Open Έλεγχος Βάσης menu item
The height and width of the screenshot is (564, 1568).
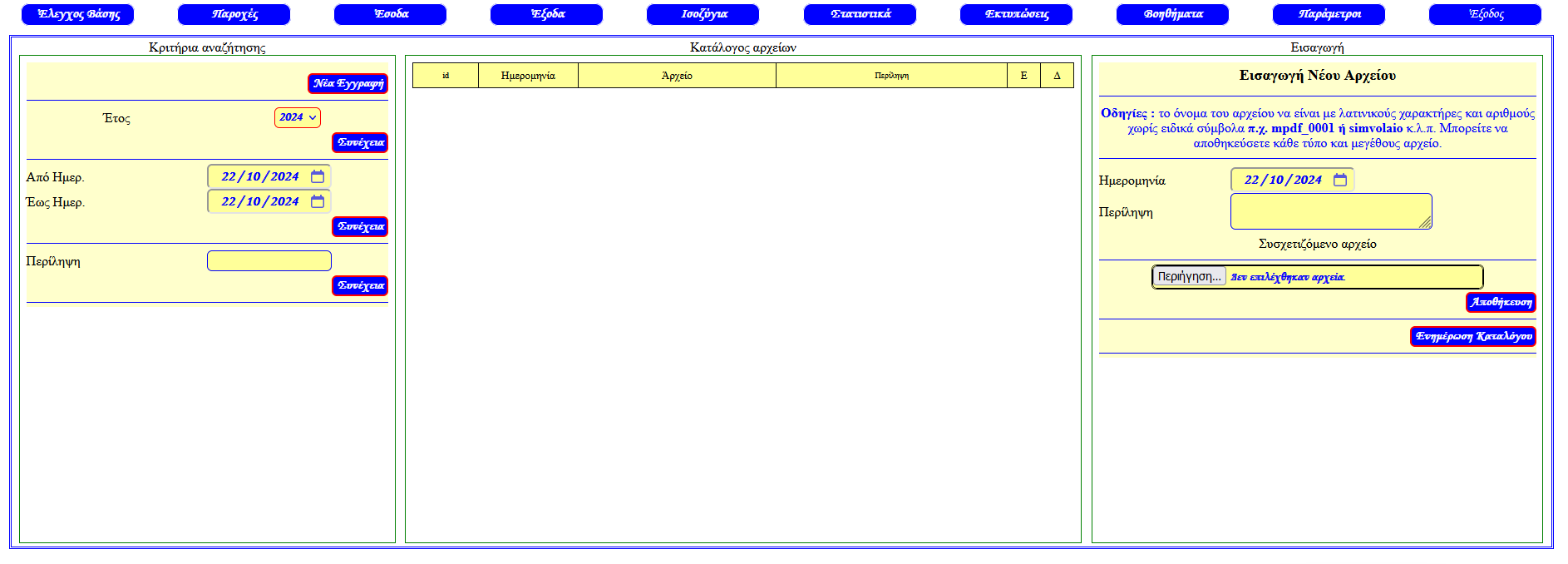(x=77, y=14)
